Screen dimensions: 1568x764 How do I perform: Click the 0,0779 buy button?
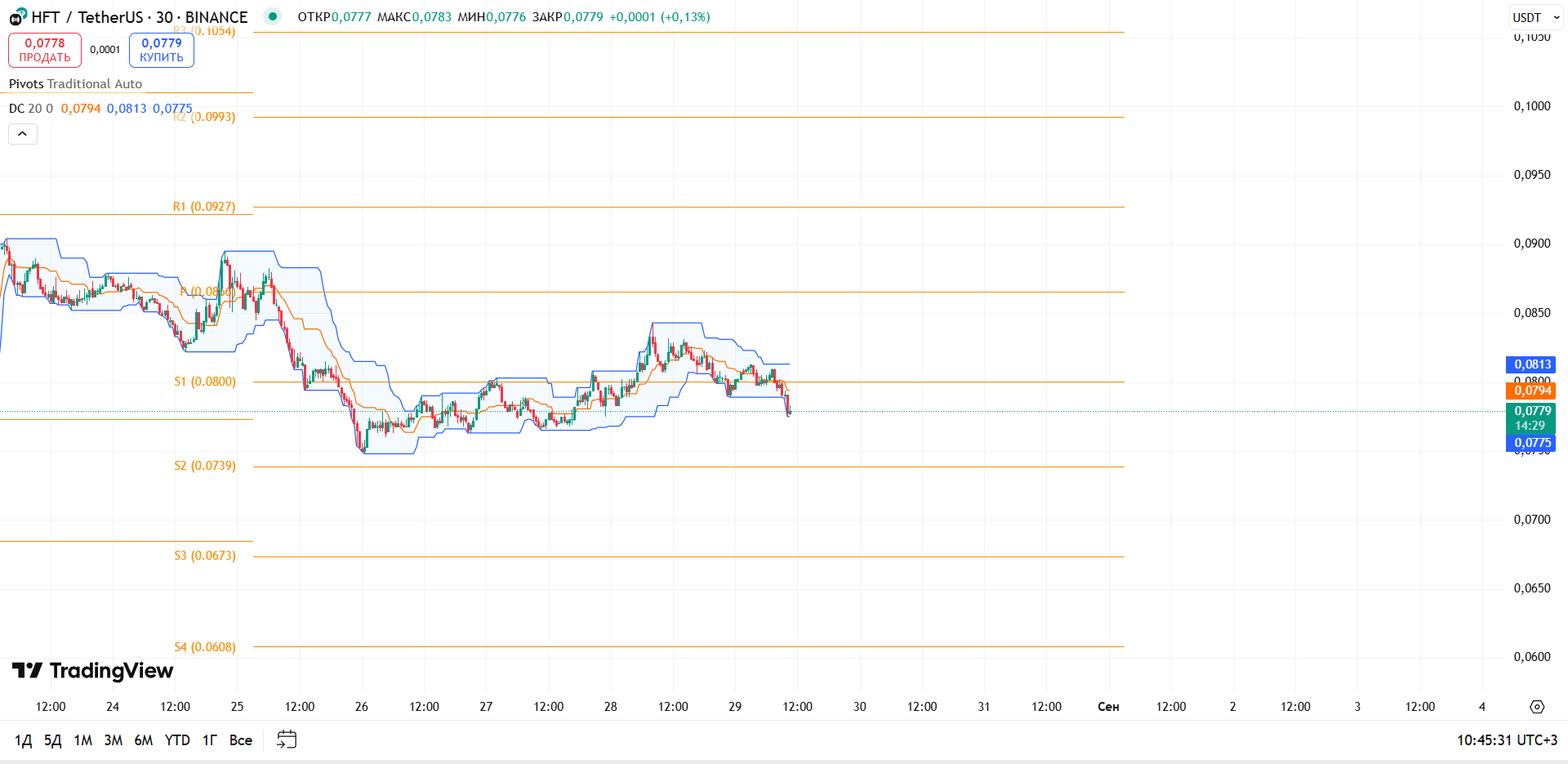162,50
